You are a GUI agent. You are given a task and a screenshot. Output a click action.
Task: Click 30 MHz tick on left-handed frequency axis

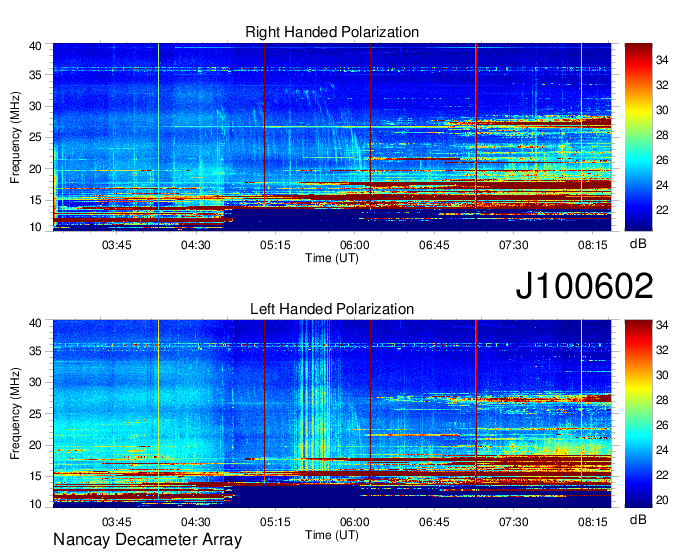[x=35, y=382]
